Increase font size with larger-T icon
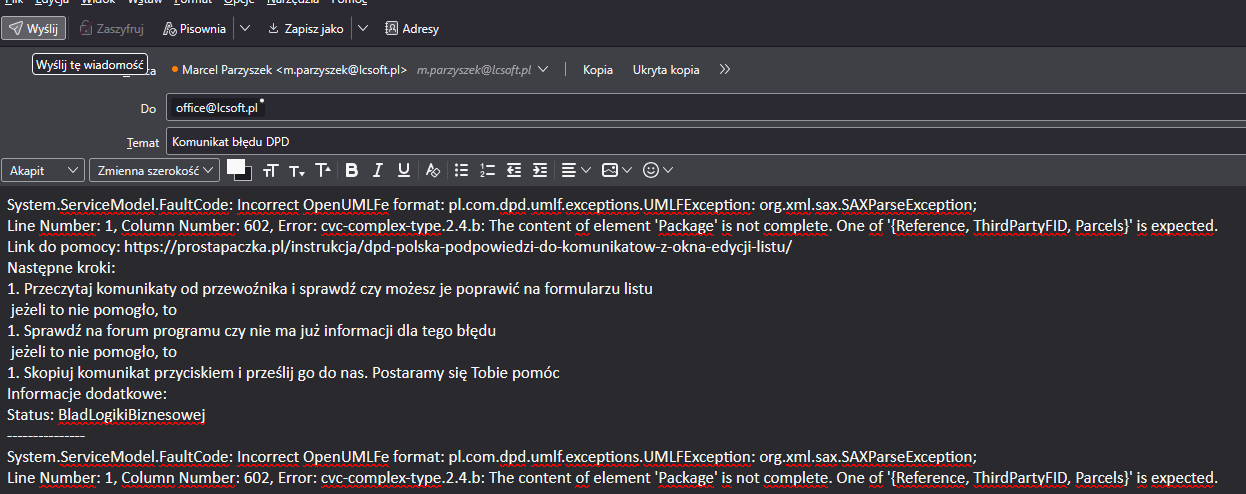 click(x=322, y=171)
